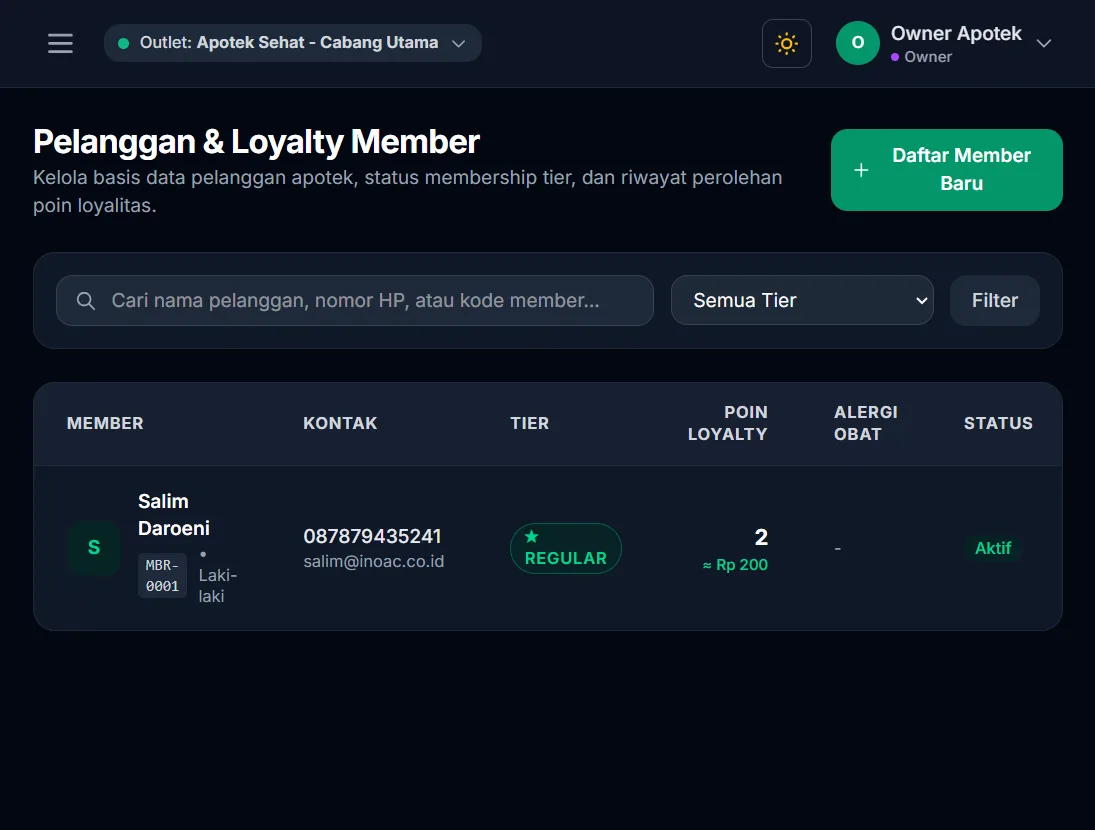Viewport: 1095px width, 830px height.
Task: Open member Salim Daroeni name
Action: pos(174,514)
